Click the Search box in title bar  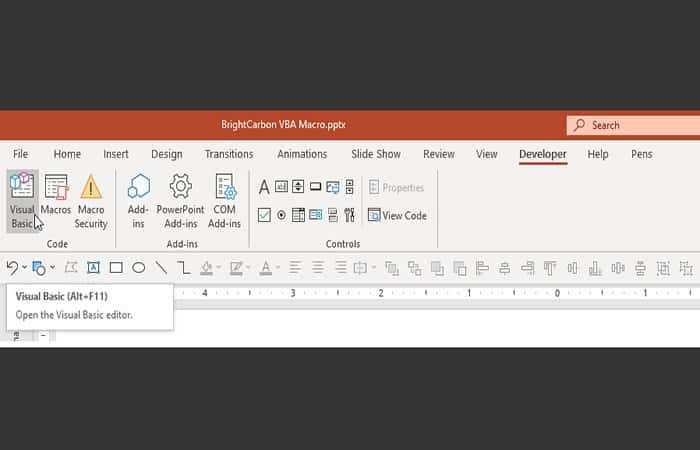[x=633, y=125]
